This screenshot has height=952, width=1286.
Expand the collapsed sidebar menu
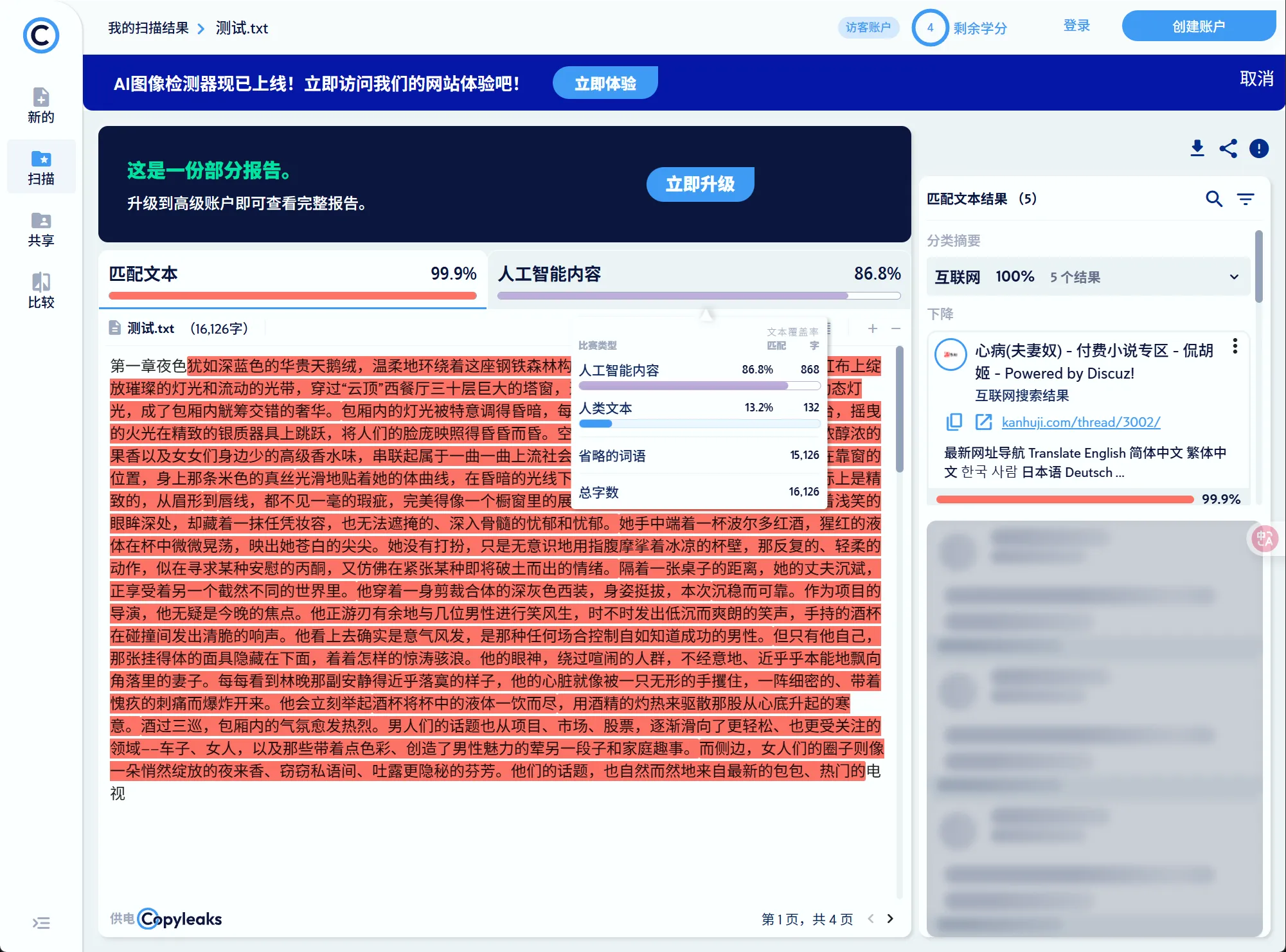(41, 923)
